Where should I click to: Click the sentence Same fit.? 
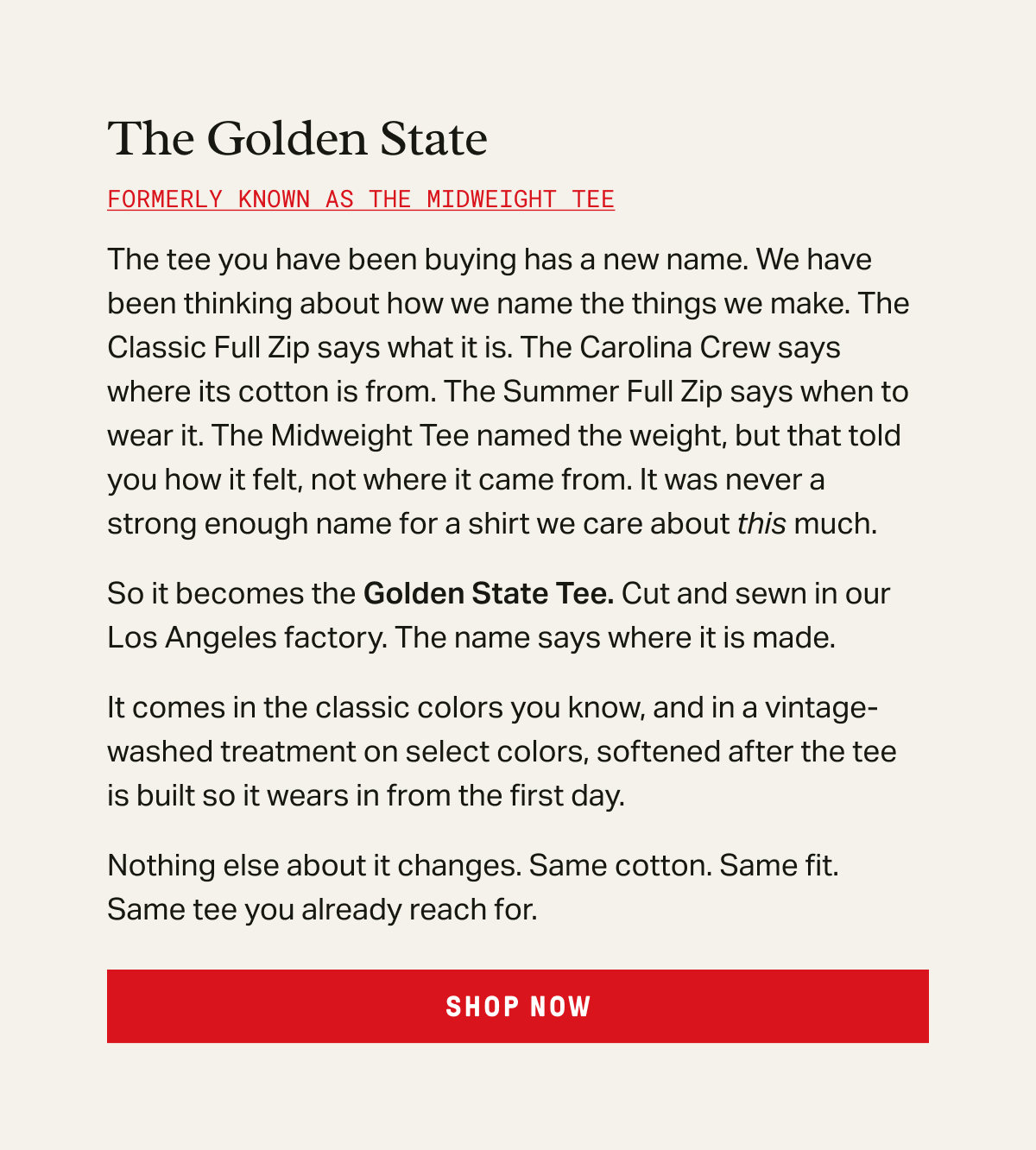pyautogui.click(x=780, y=865)
